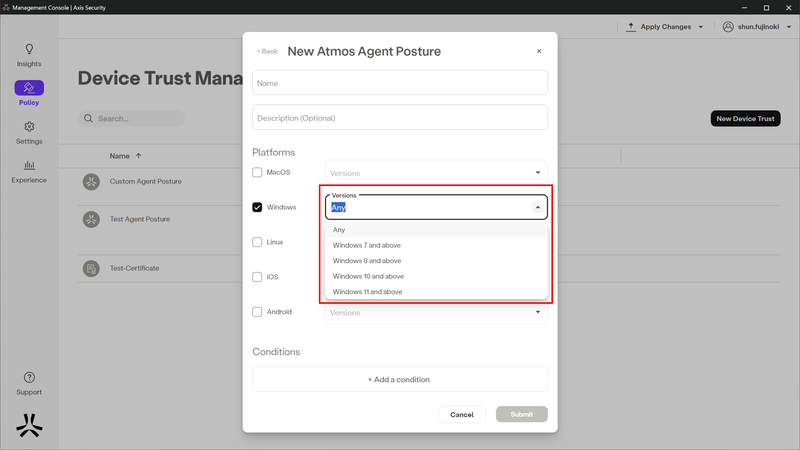Minimize the Management Console window

(744, 7)
